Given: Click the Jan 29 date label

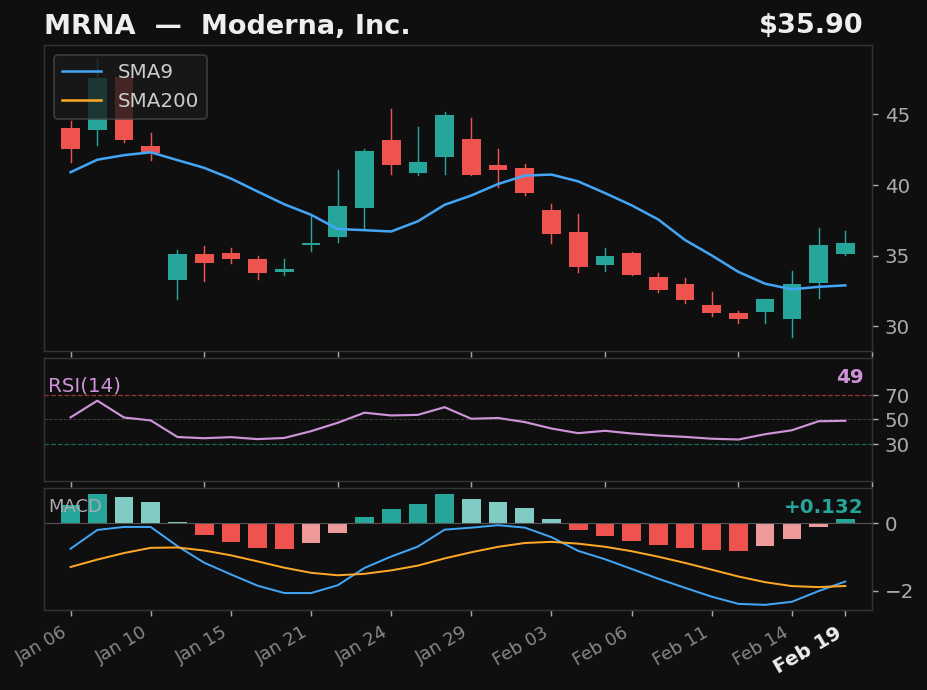Looking at the screenshot, I should click(440, 645).
